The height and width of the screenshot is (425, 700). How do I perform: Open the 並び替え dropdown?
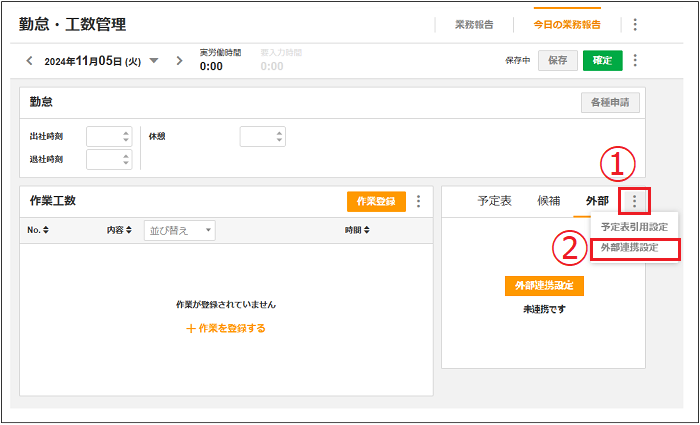click(x=179, y=230)
